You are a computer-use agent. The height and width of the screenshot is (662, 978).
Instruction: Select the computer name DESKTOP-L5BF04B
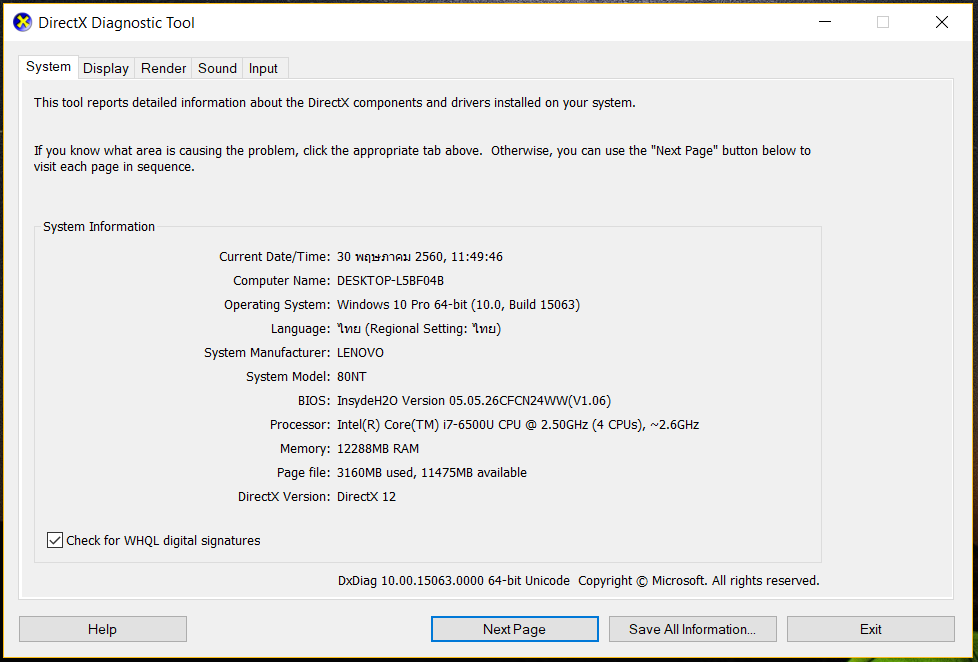(x=390, y=281)
